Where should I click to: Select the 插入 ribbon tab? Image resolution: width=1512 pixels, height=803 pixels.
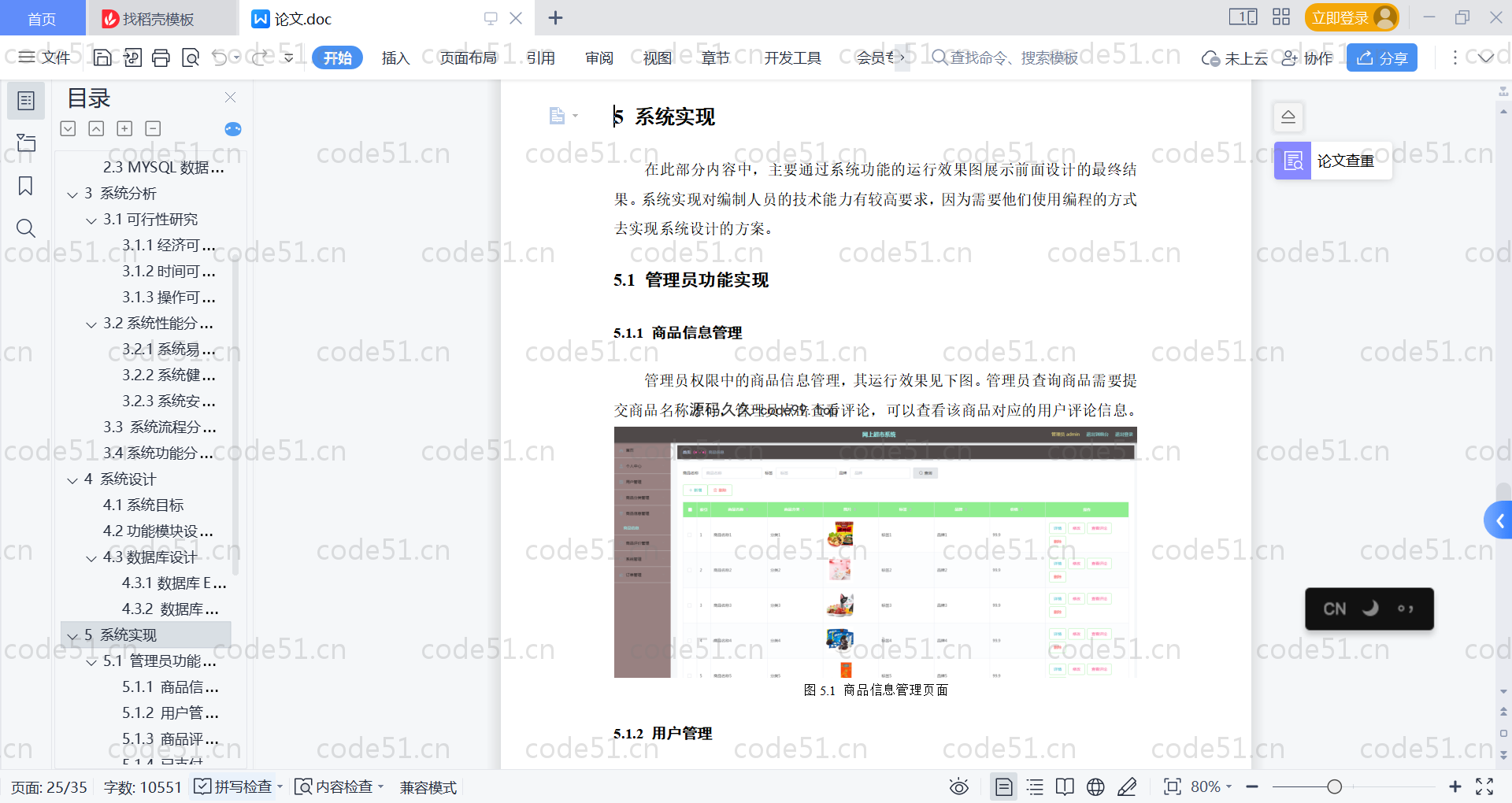(395, 57)
